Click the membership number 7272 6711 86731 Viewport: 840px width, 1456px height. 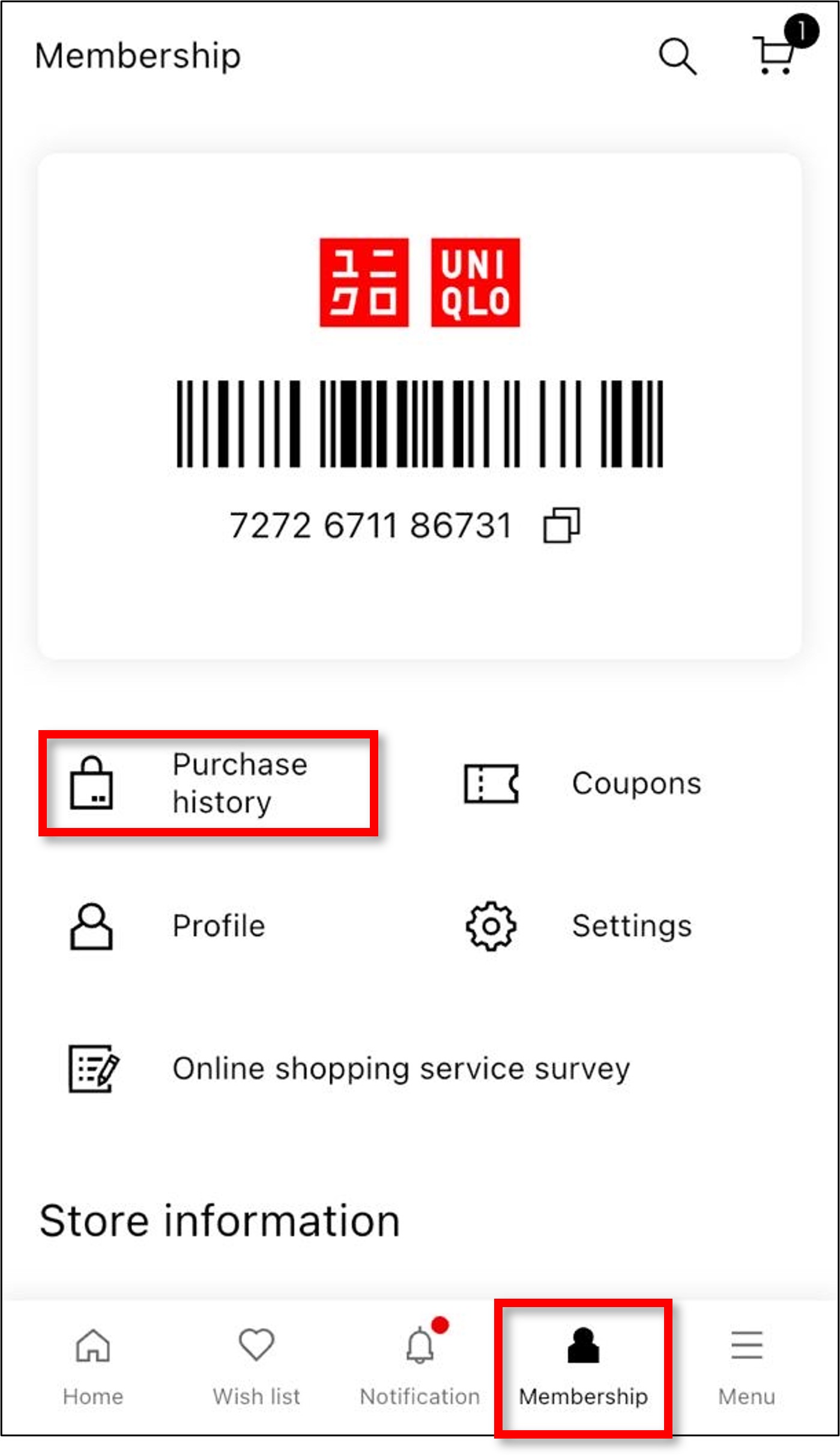(370, 525)
